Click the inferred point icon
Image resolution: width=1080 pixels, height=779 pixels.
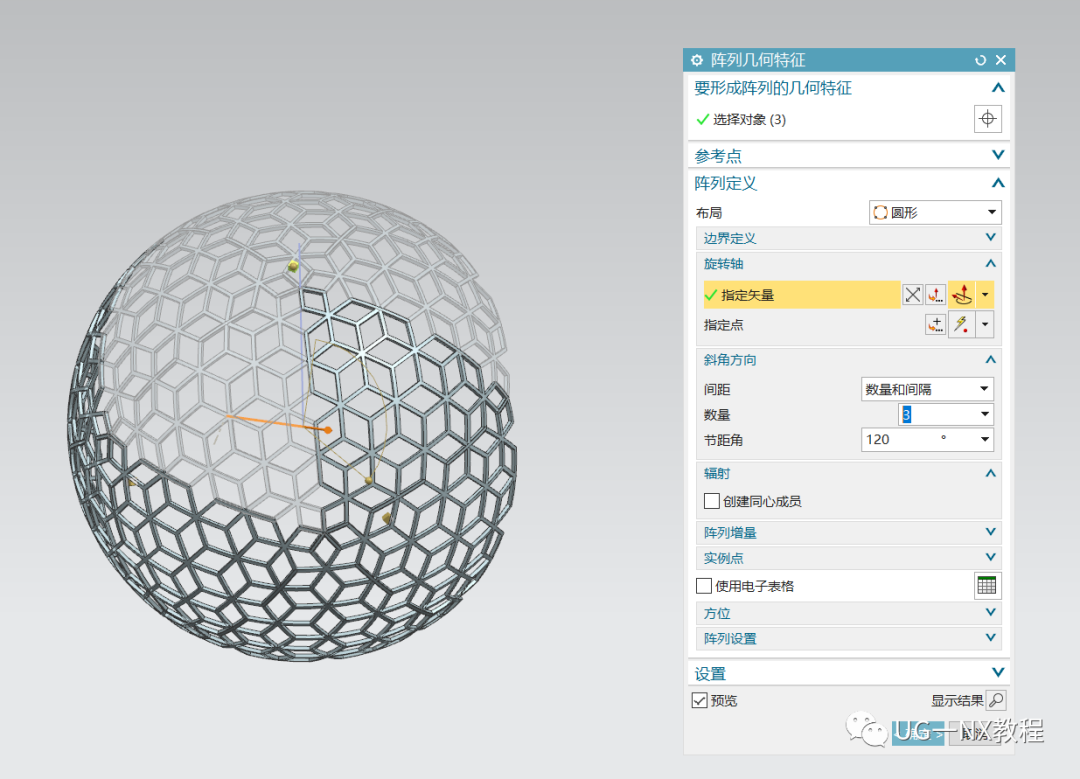click(962, 324)
